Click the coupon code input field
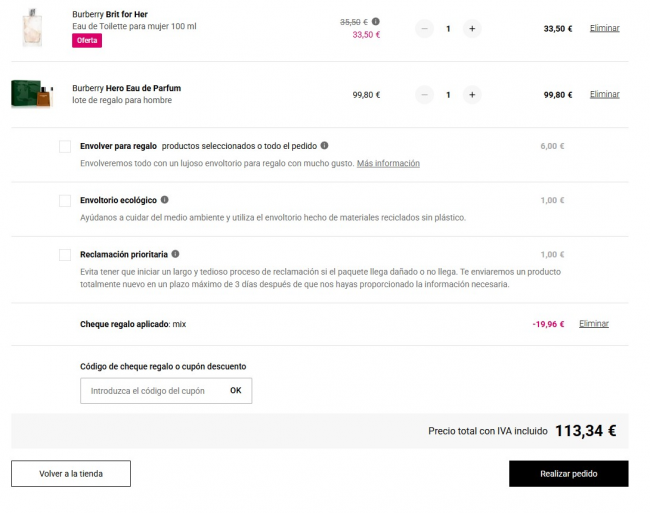The width and height of the screenshot is (650, 513). click(x=150, y=391)
